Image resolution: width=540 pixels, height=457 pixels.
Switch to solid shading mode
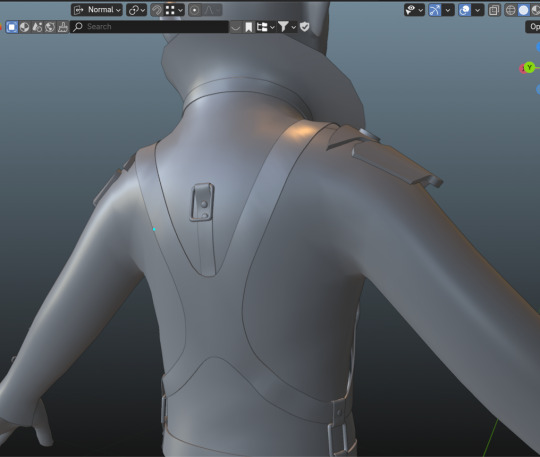click(523, 10)
